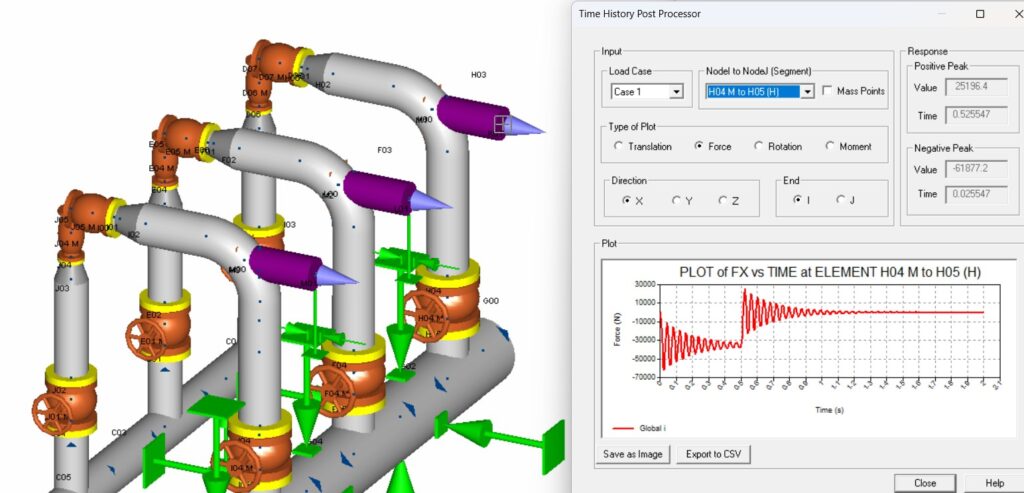Select the Rotation plot type

759,146
